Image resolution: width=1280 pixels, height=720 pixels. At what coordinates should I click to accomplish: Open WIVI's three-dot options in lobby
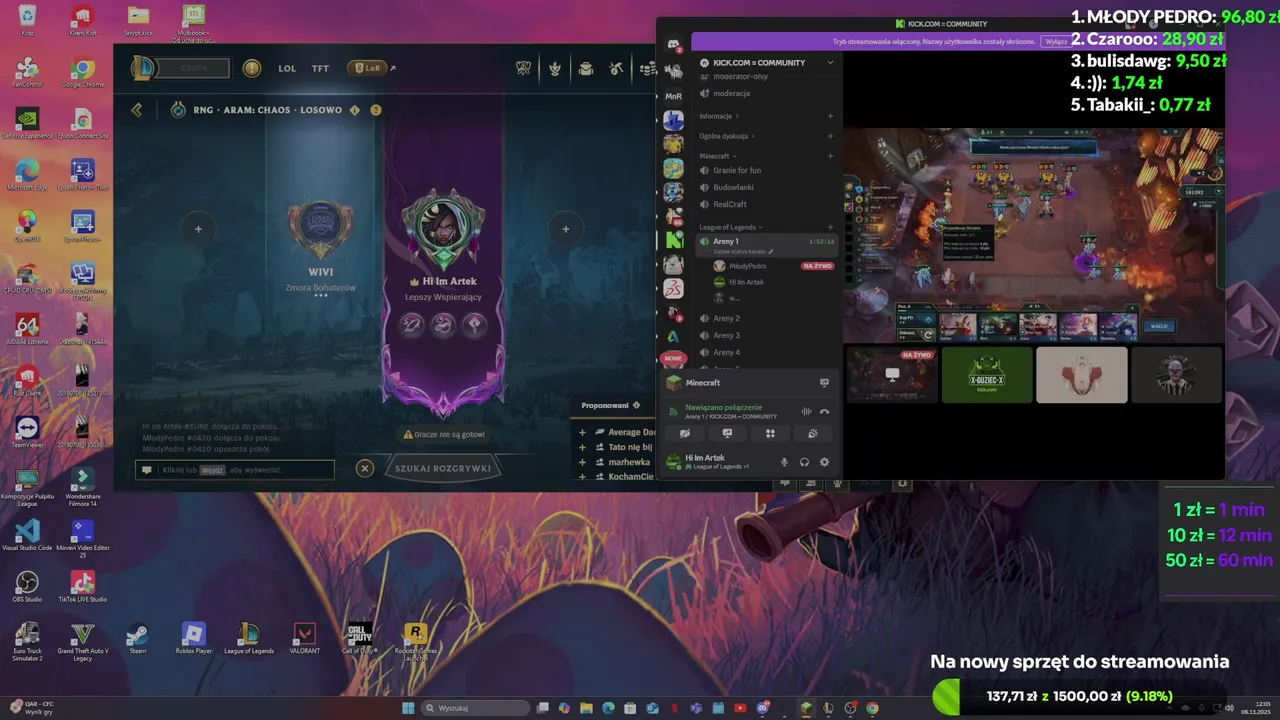(x=321, y=296)
